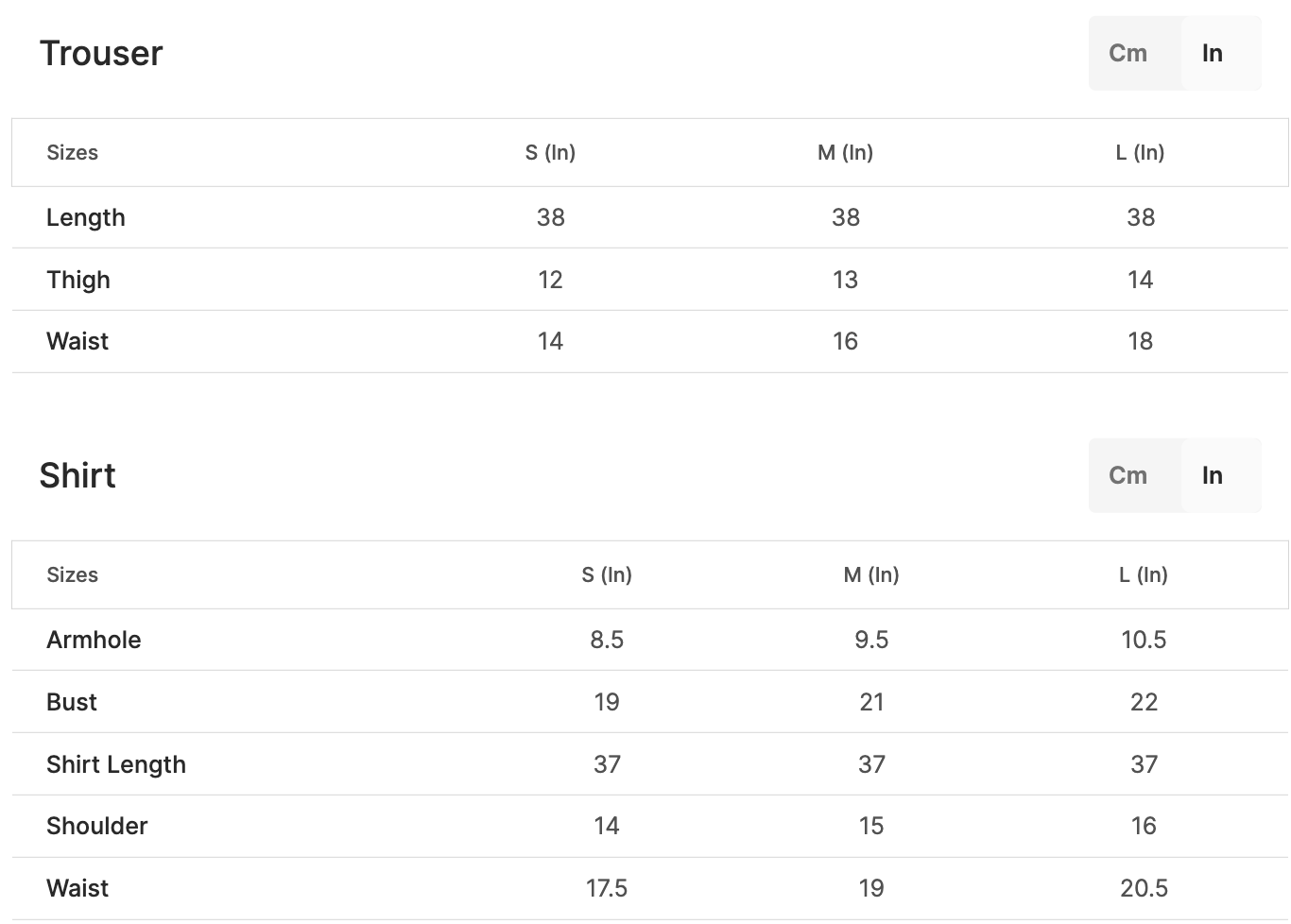This screenshot has height=924, width=1291.
Task: Select the Shoulder row label
Action: (97, 827)
